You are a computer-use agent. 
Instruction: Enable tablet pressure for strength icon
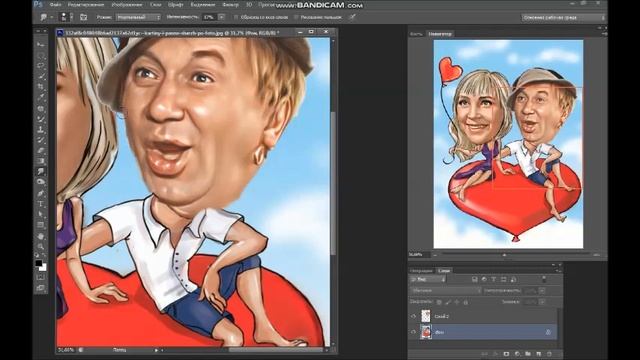352,17
